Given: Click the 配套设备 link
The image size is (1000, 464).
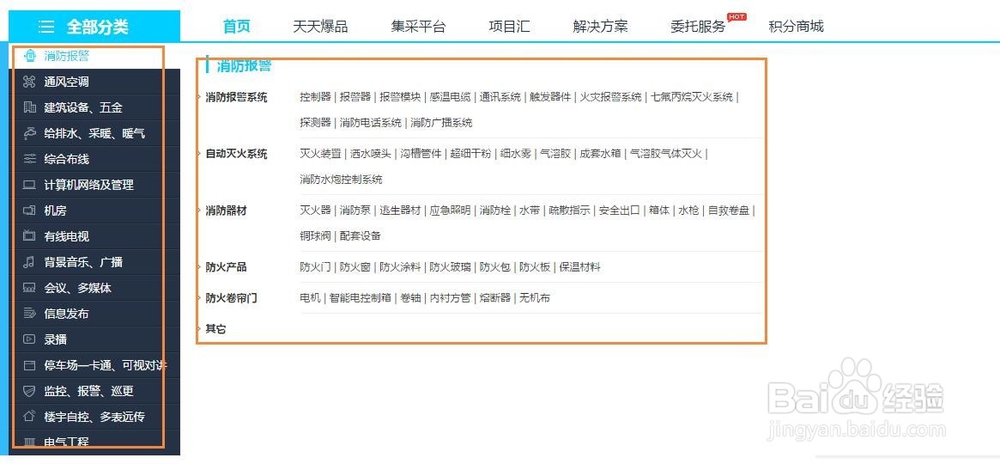Looking at the screenshot, I should pos(360,236).
